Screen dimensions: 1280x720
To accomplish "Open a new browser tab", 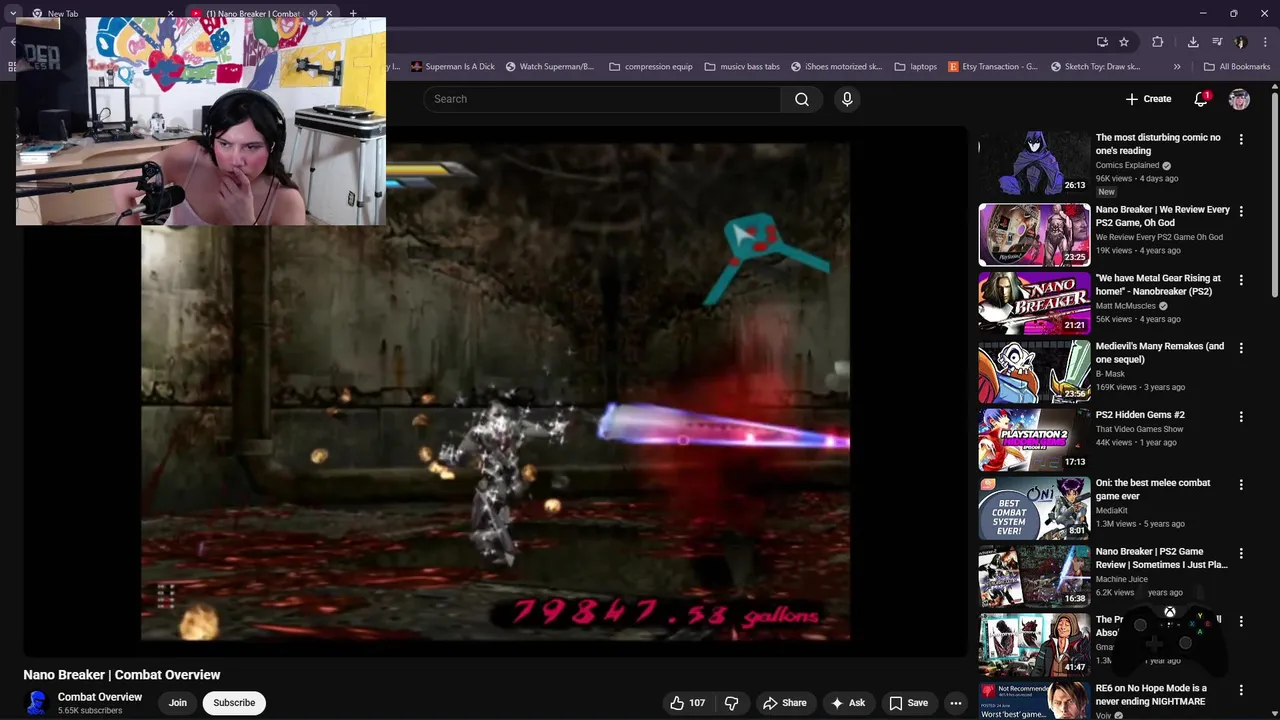I will (353, 14).
